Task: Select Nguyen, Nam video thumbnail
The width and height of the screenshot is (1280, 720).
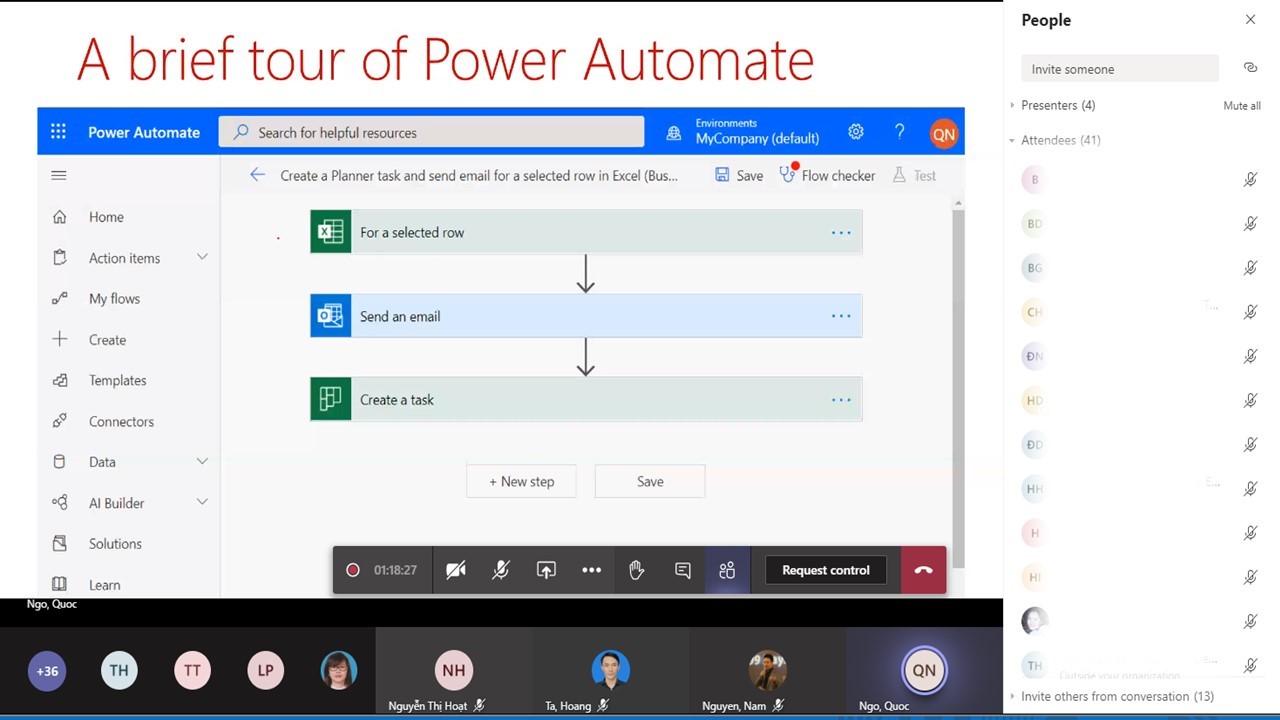Action: (768, 671)
